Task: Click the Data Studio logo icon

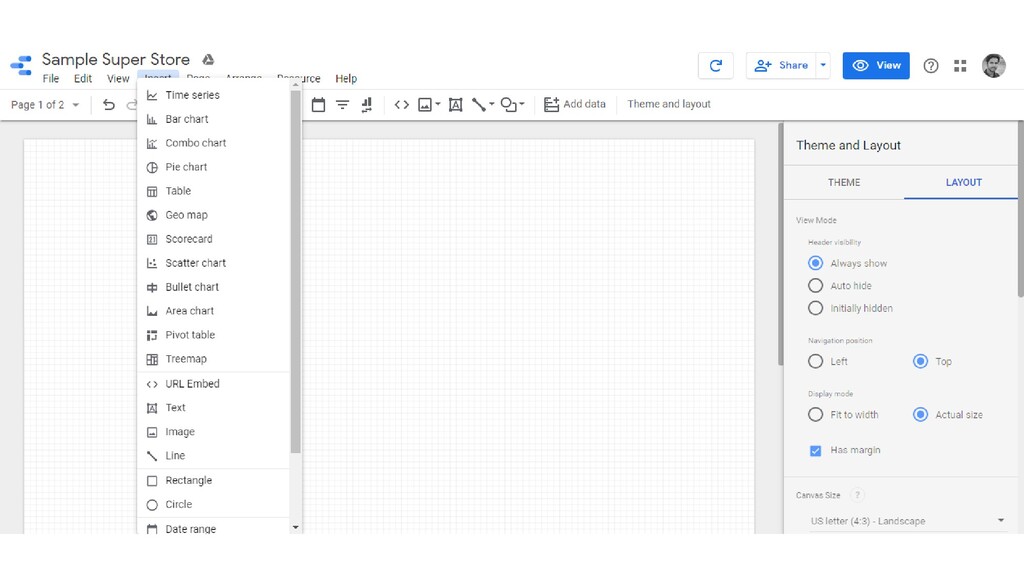Action: tap(21, 65)
